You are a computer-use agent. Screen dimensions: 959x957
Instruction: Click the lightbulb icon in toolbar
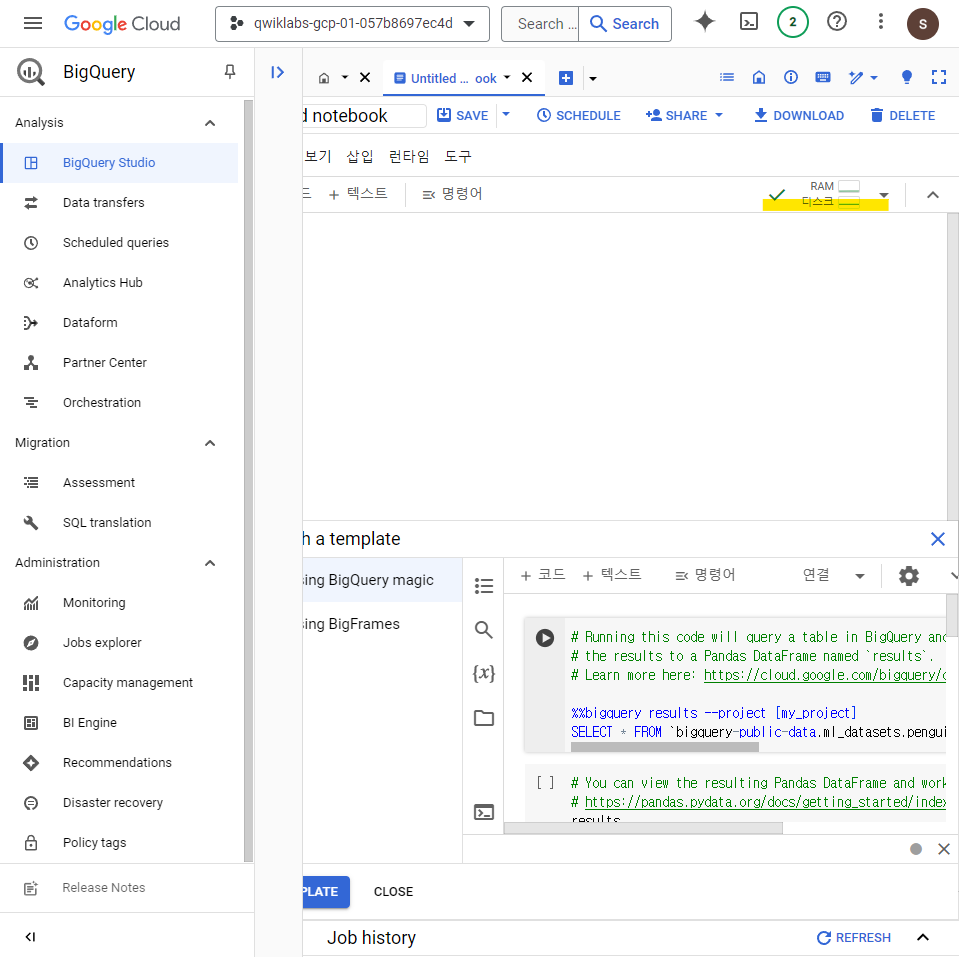[x=906, y=78]
